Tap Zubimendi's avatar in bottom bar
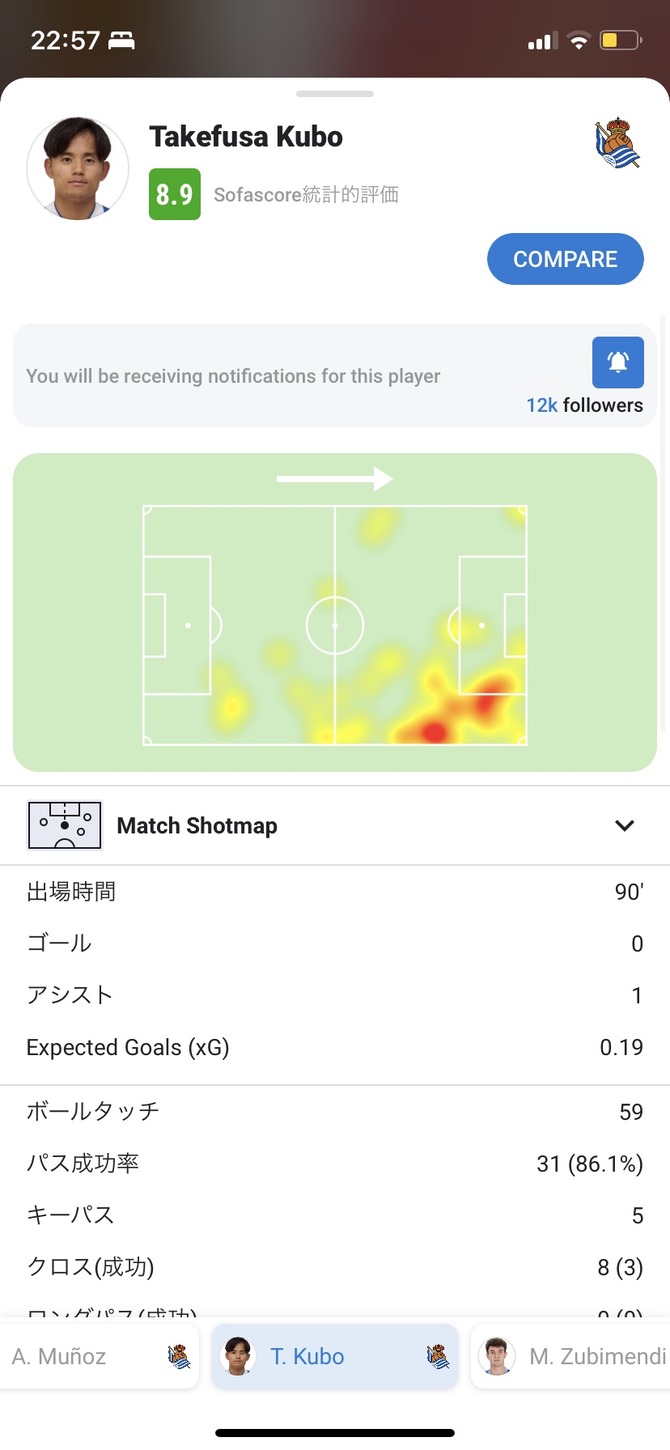 497,1357
